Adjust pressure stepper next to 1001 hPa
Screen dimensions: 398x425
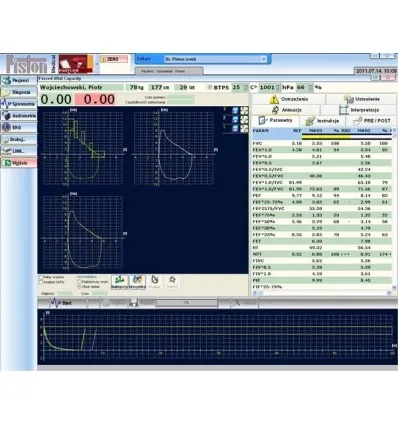pos(278,87)
